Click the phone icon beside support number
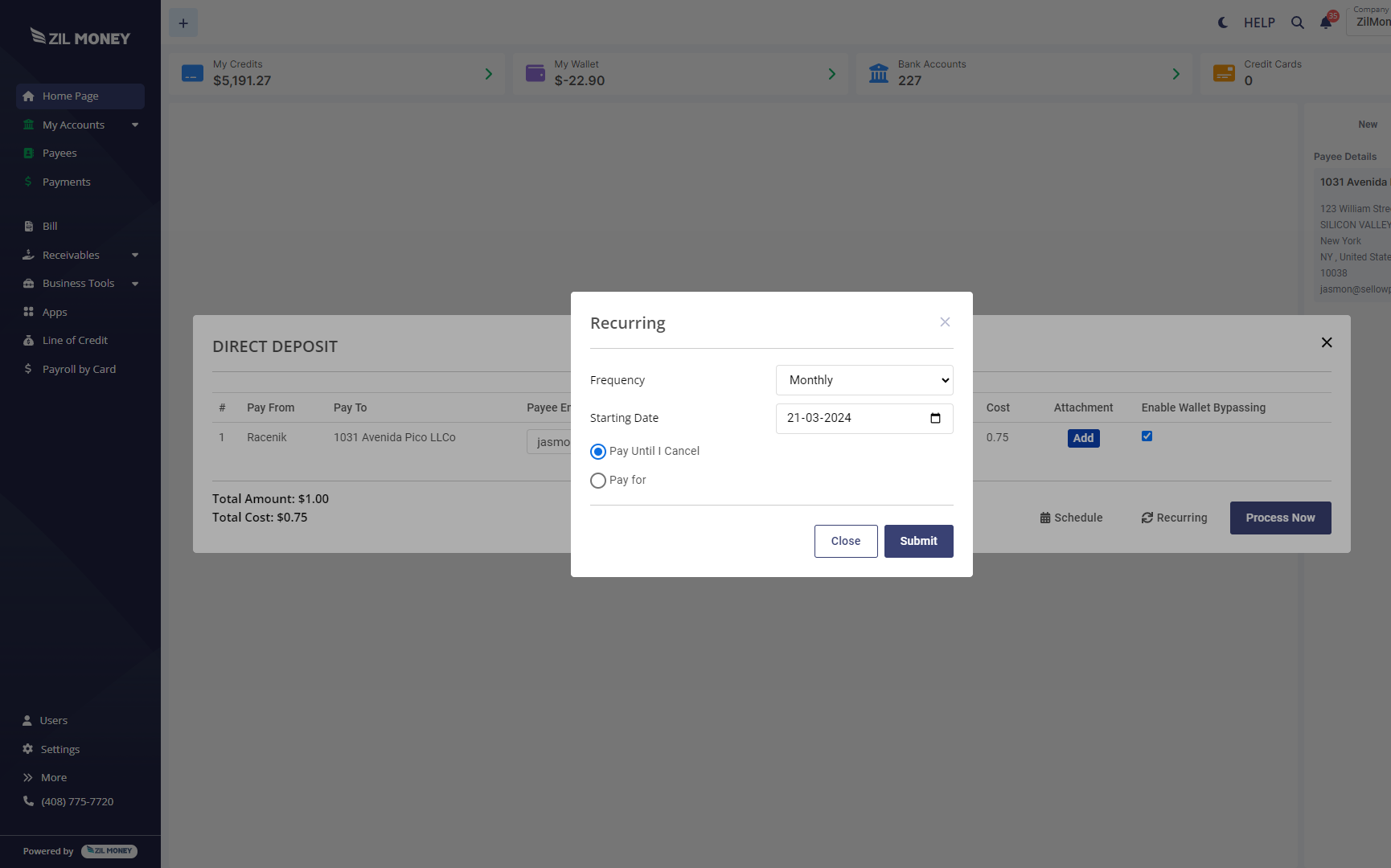Image resolution: width=1391 pixels, height=868 pixels. click(28, 801)
